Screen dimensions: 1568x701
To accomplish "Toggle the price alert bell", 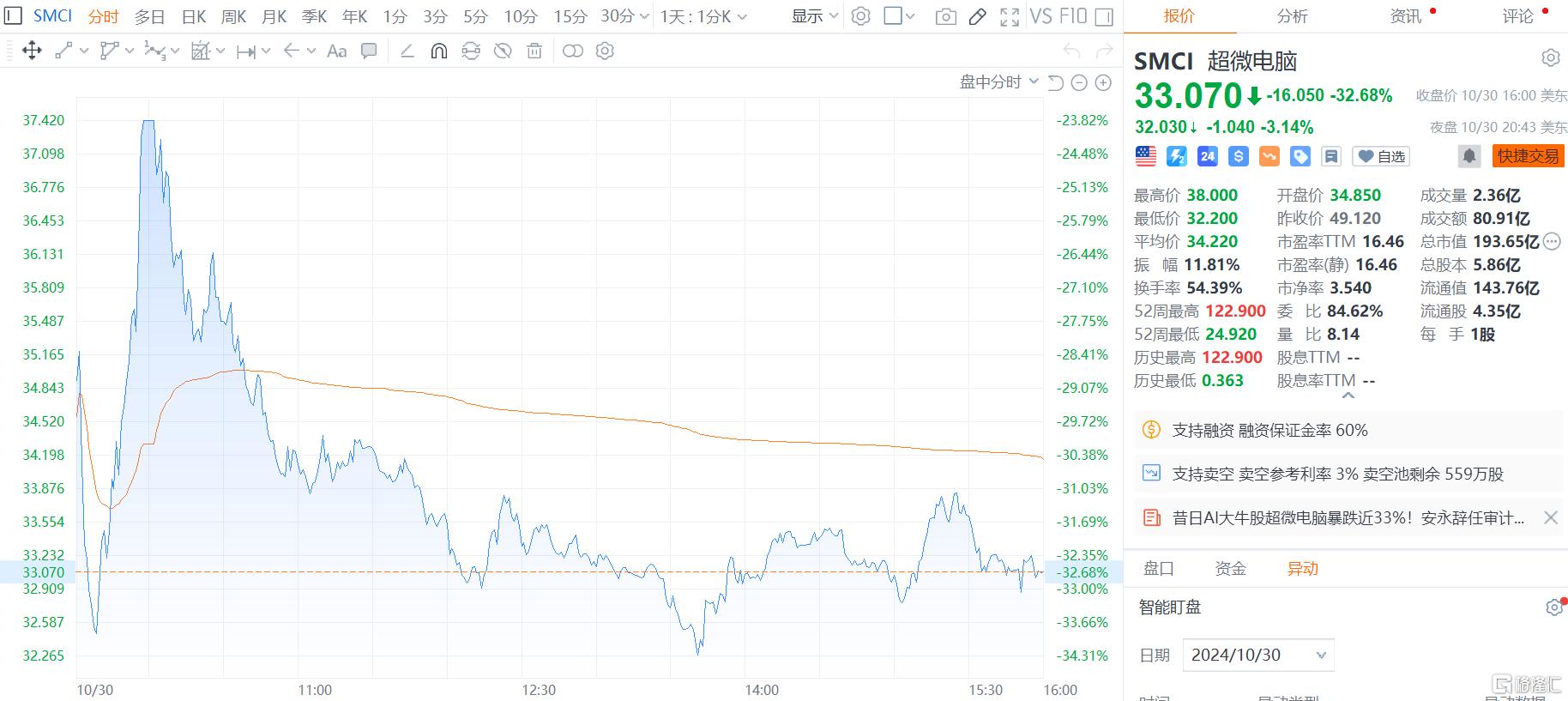I will point(1469,156).
